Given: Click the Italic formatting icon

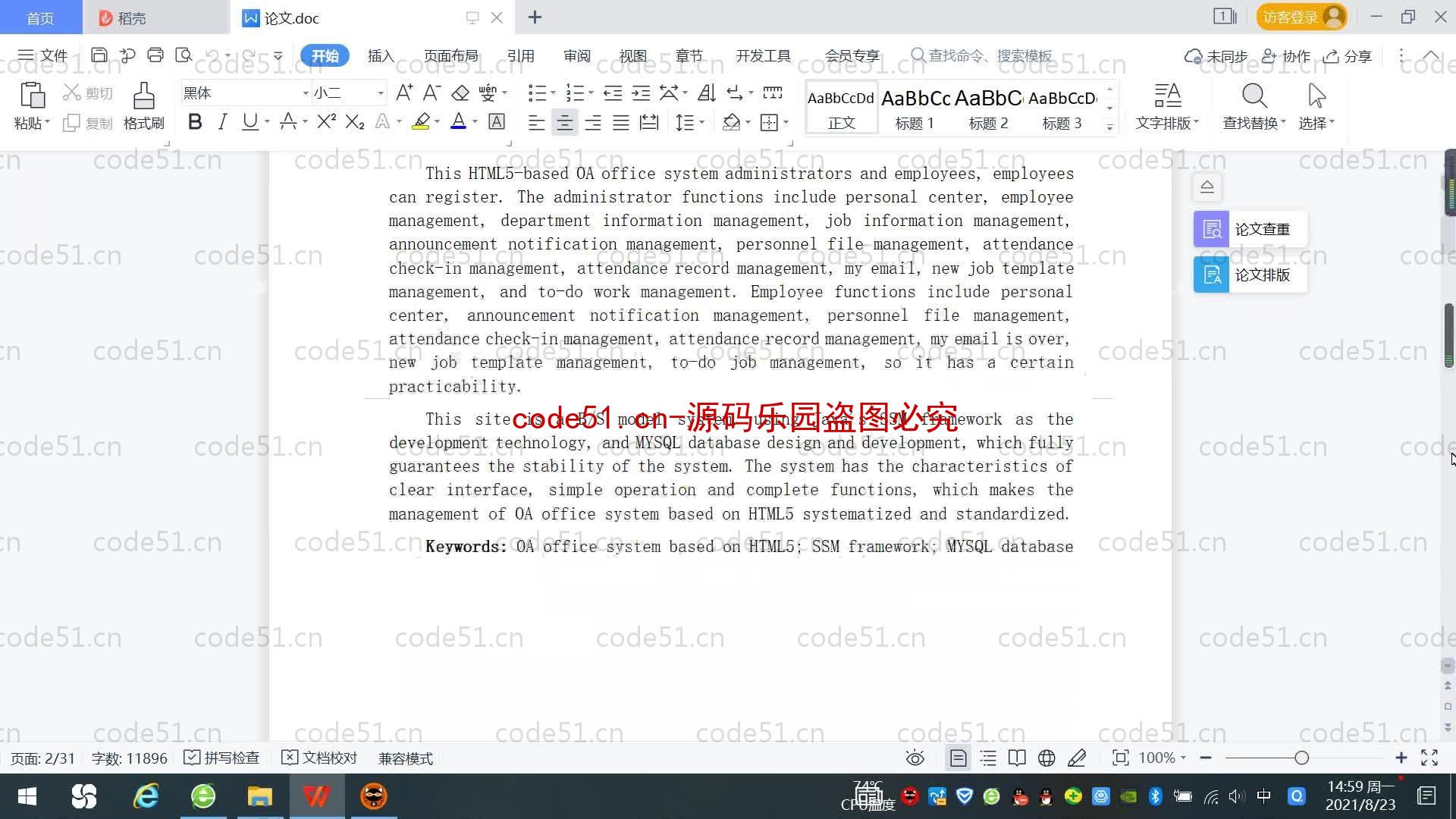Looking at the screenshot, I should click(222, 122).
